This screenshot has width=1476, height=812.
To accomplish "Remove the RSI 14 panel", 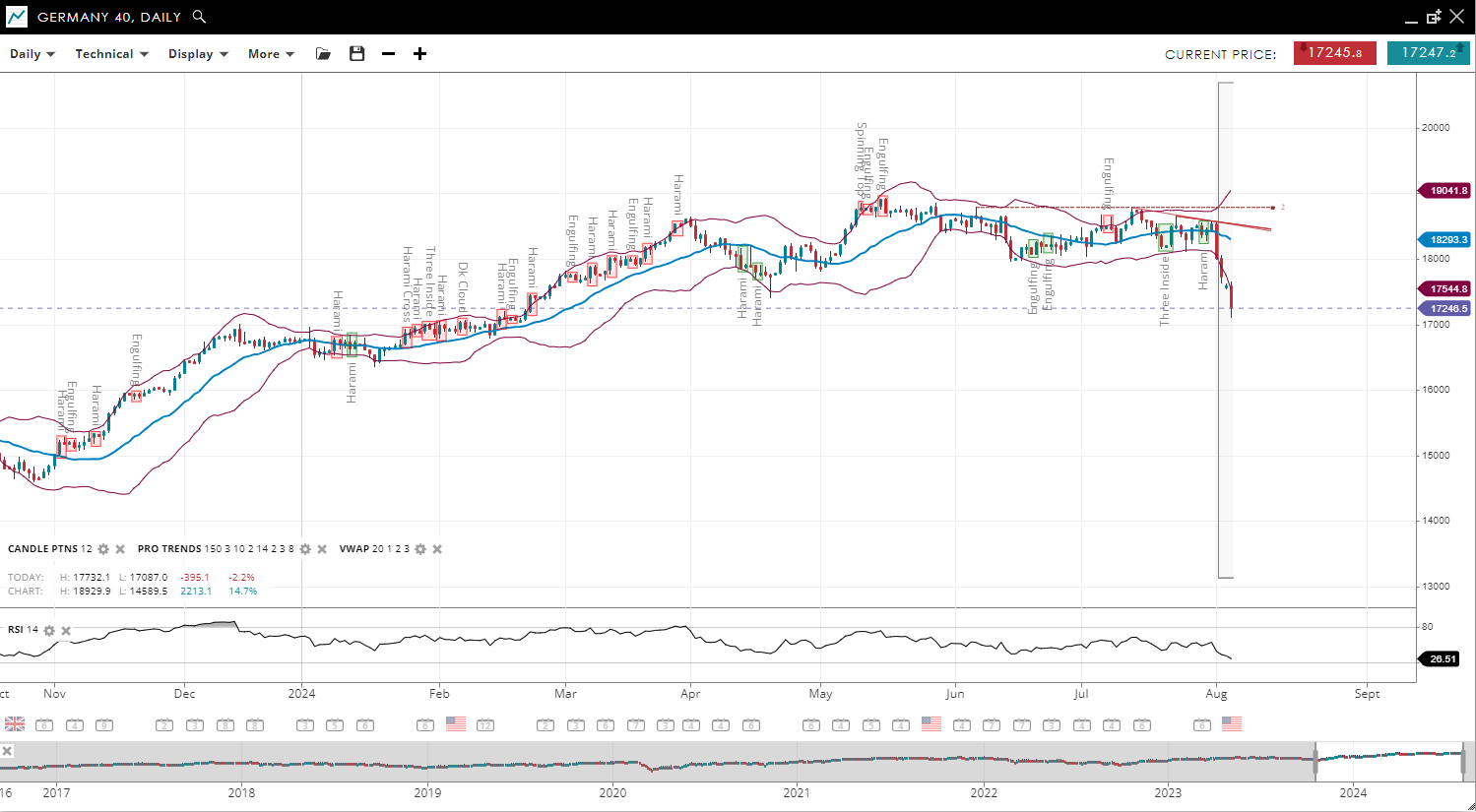I will pyautogui.click(x=66, y=631).
